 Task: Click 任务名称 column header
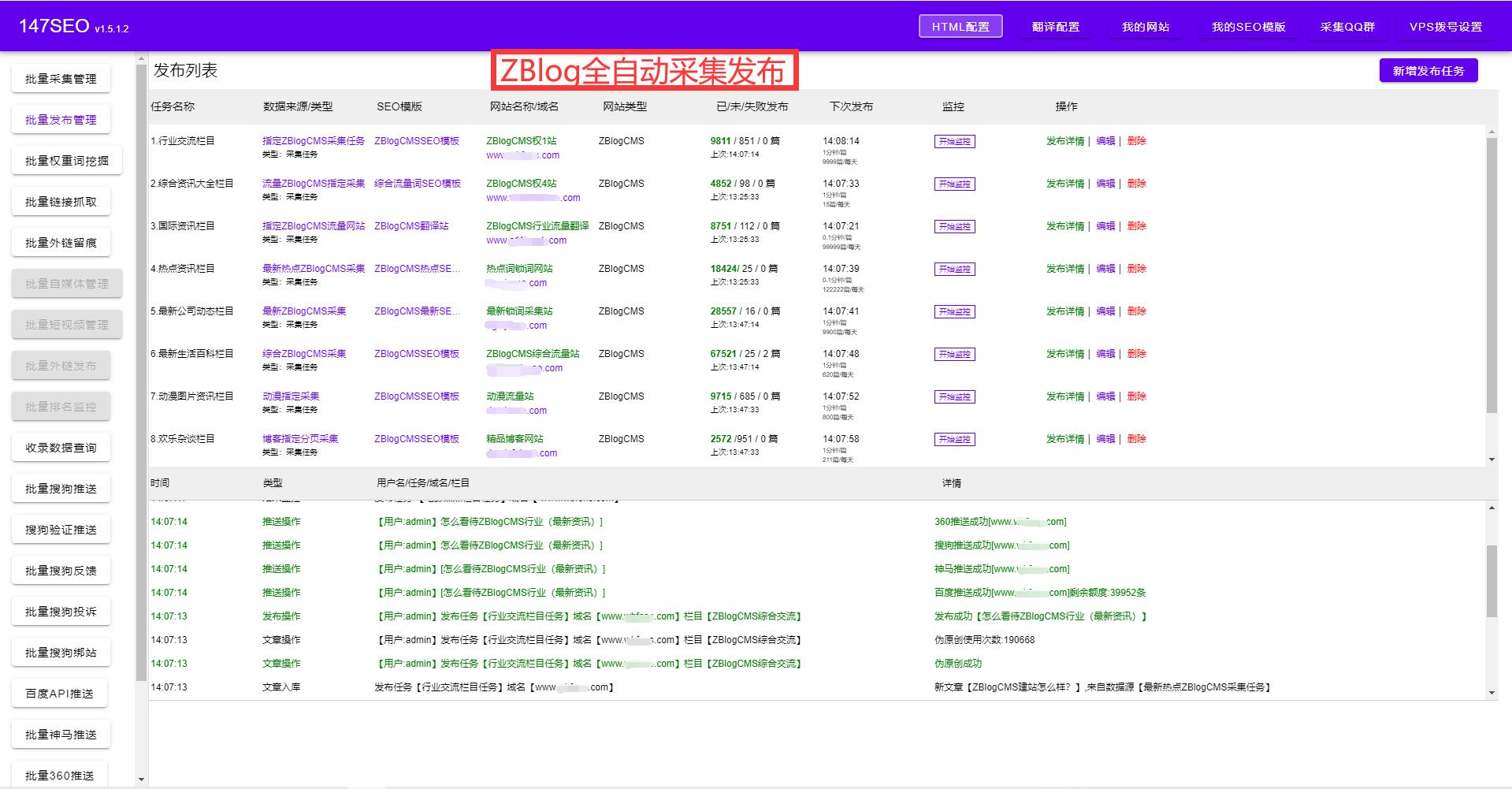coord(173,106)
